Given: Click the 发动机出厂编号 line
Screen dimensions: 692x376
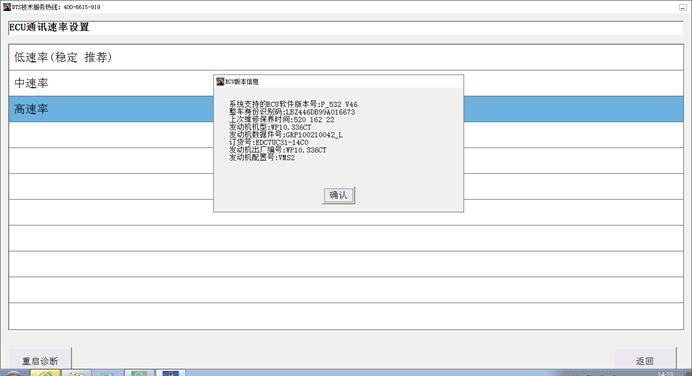Looking at the screenshot, I should tap(278, 150).
